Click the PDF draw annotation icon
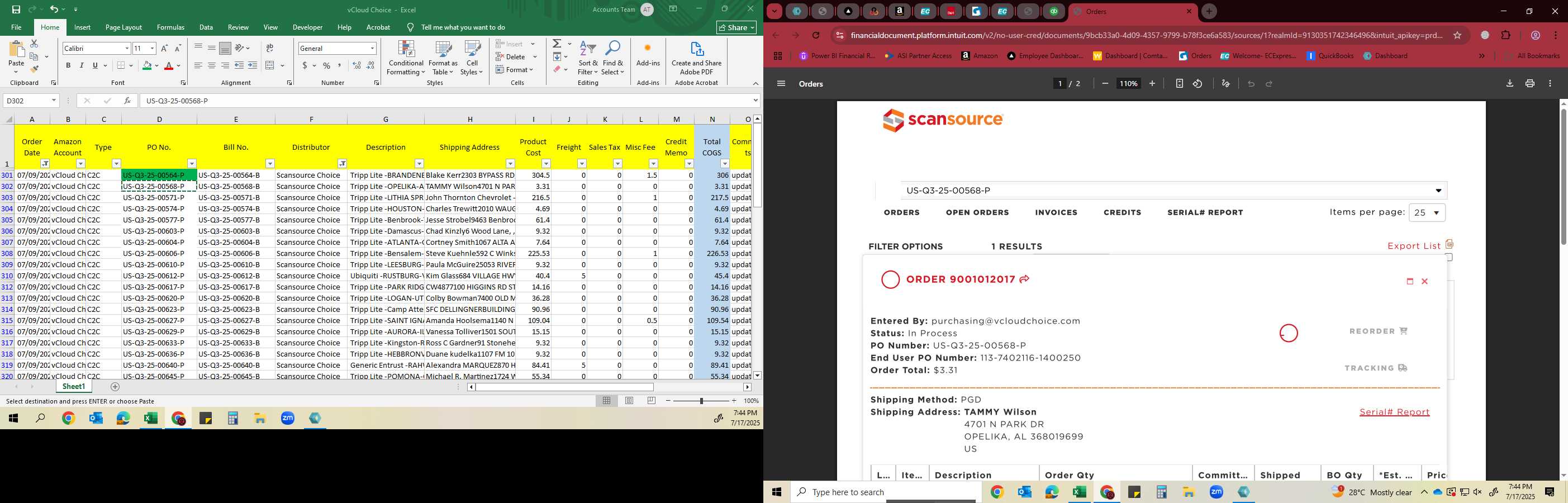Viewport: 1568px width, 503px height. (1225, 84)
